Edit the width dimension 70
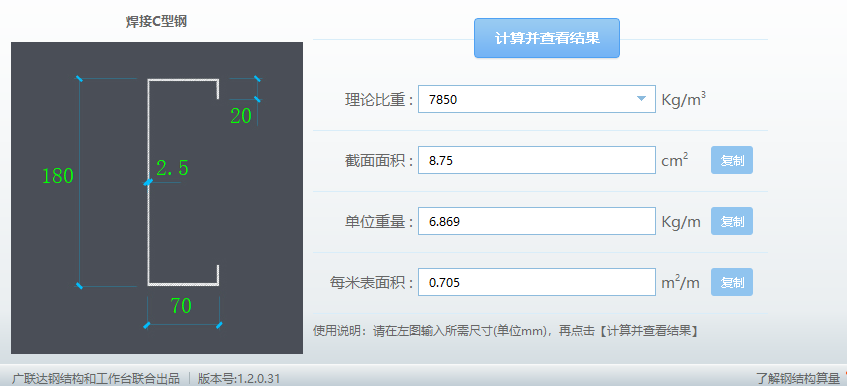 [x=182, y=306]
